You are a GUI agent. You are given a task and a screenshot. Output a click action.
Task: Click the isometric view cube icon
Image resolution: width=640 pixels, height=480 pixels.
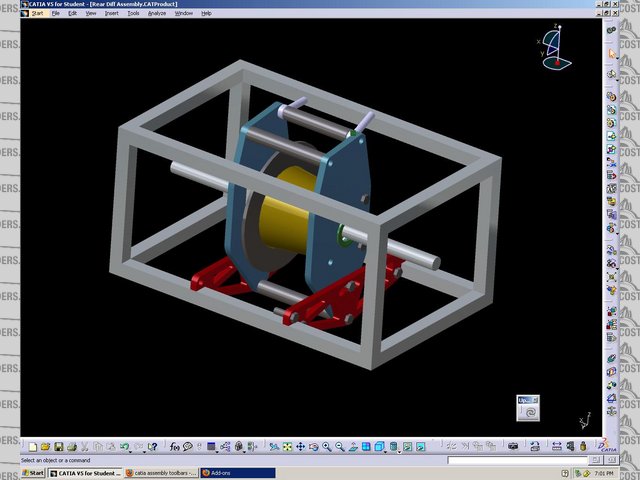[x=379, y=447]
